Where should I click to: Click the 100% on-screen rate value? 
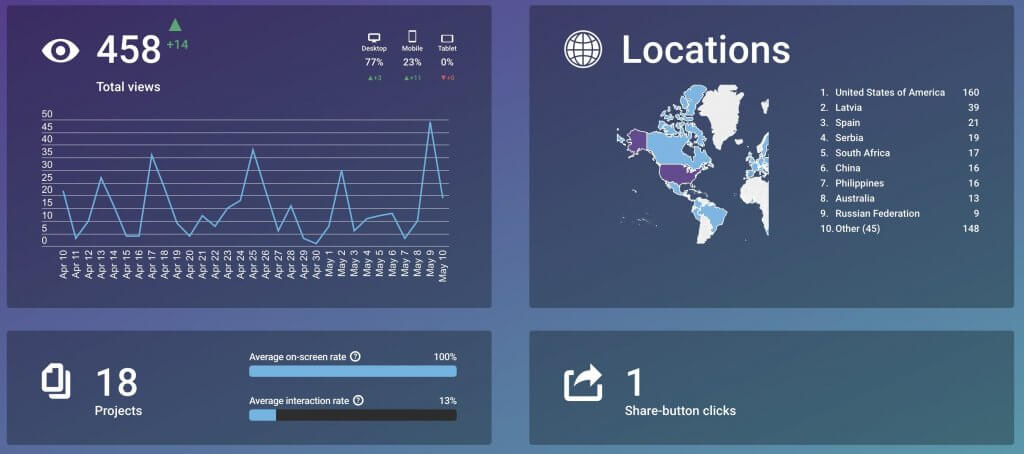pyautogui.click(x=445, y=357)
